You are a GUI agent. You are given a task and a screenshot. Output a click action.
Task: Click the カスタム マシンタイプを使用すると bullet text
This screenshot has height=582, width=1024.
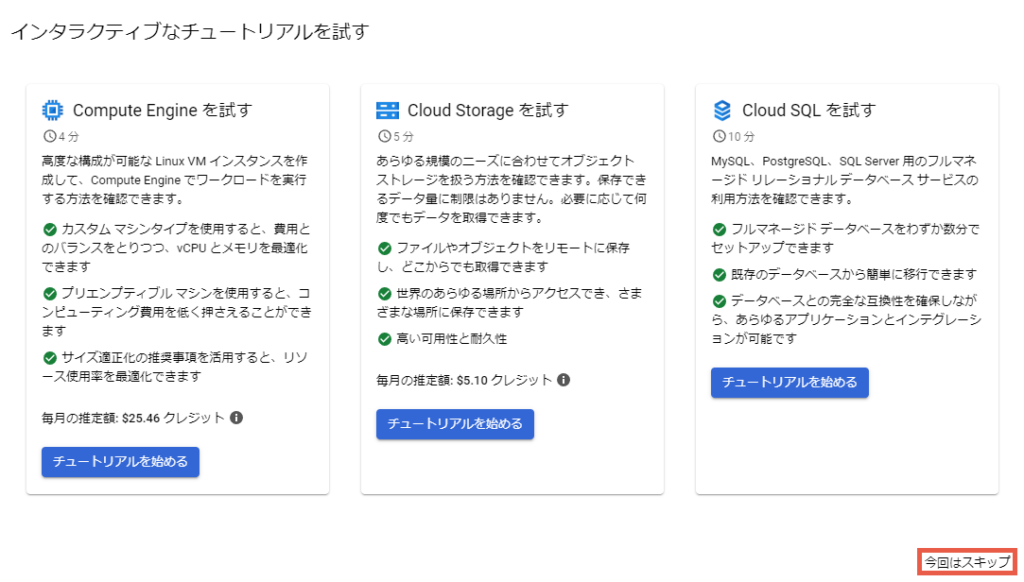[x=176, y=248]
